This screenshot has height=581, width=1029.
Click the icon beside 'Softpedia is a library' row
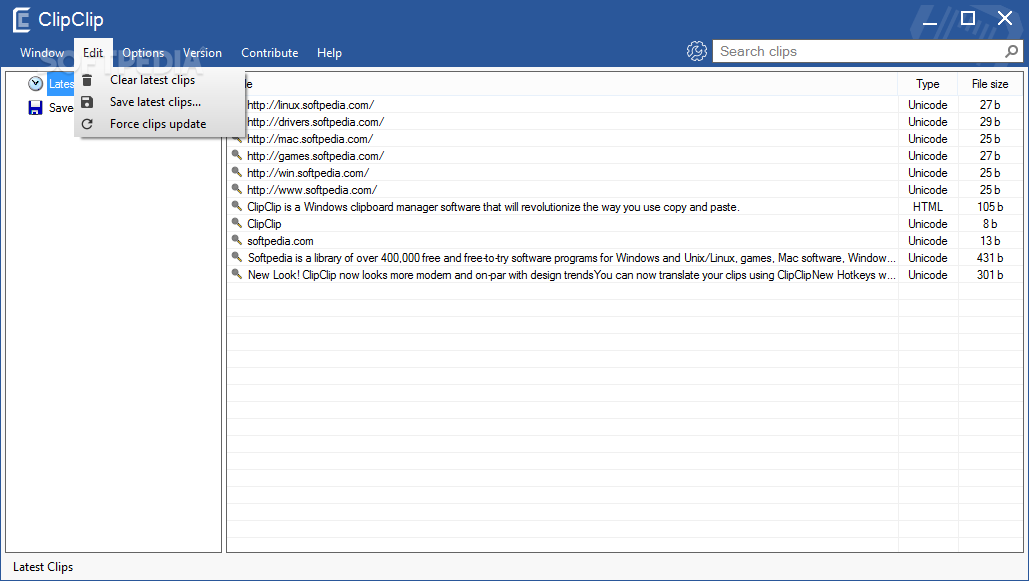pyautogui.click(x=237, y=257)
